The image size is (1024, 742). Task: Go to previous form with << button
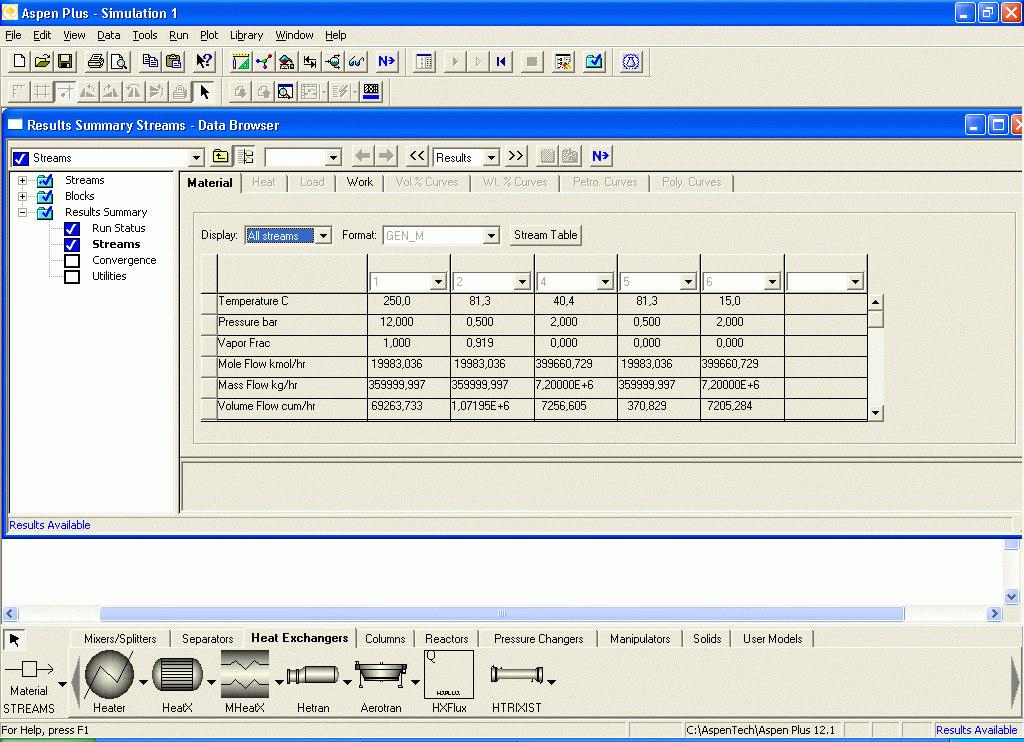tap(417, 156)
